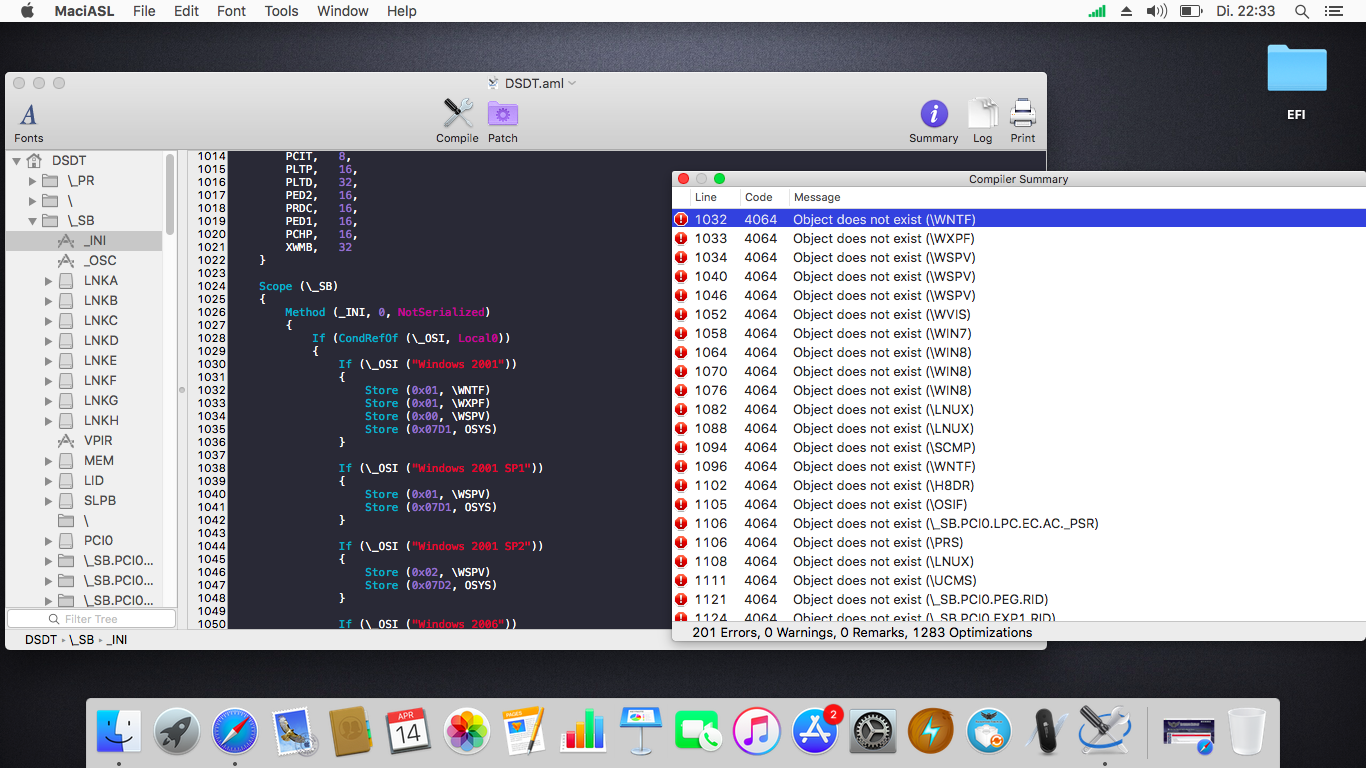Image resolution: width=1366 pixels, height=768 pixels.
Task: Expand the PCI0 tree node
Action: [48, 540]
